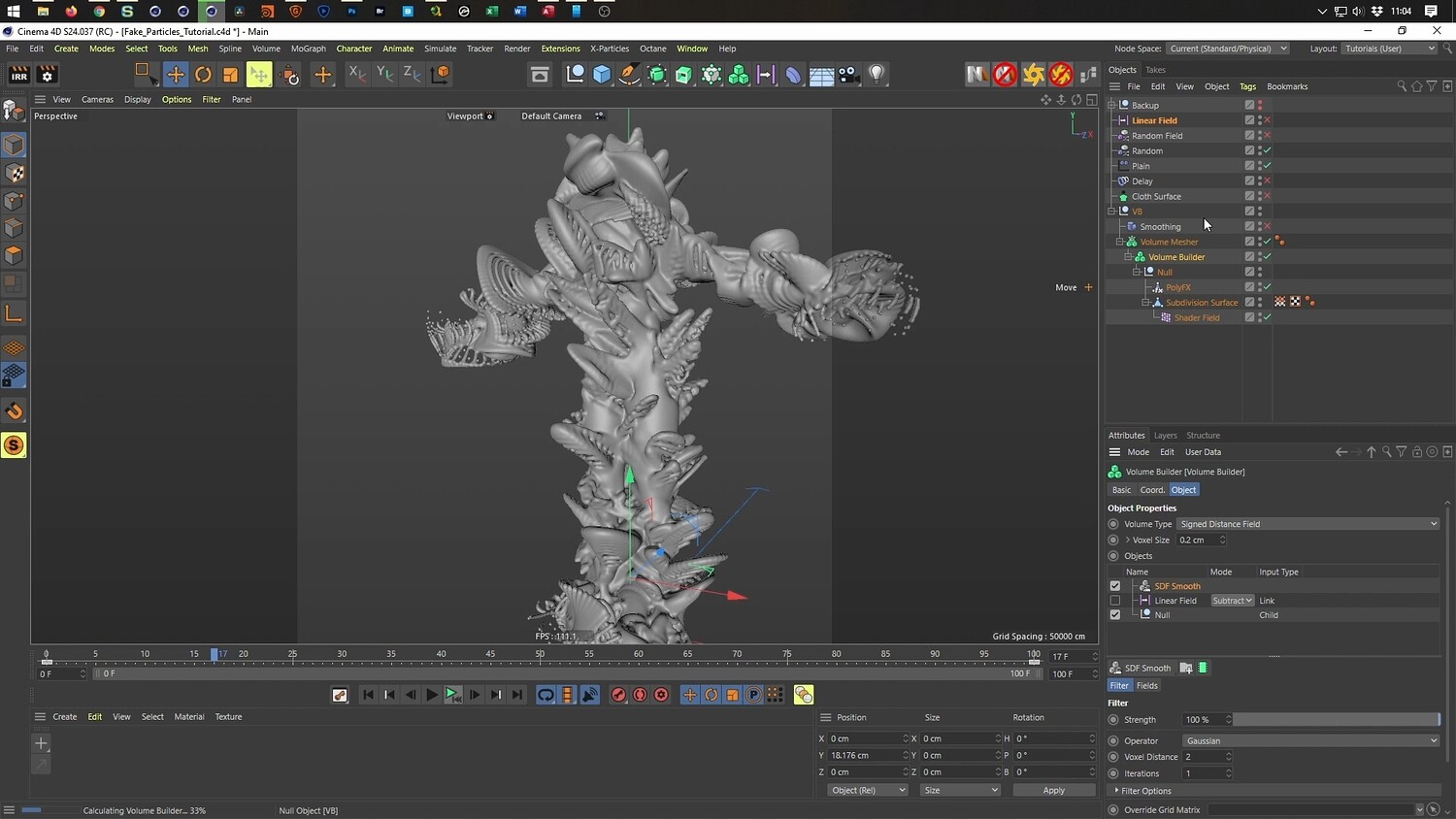Click the Voxel Size input field
This screenshot has width=1456, height=819.
pos(1198,541)
